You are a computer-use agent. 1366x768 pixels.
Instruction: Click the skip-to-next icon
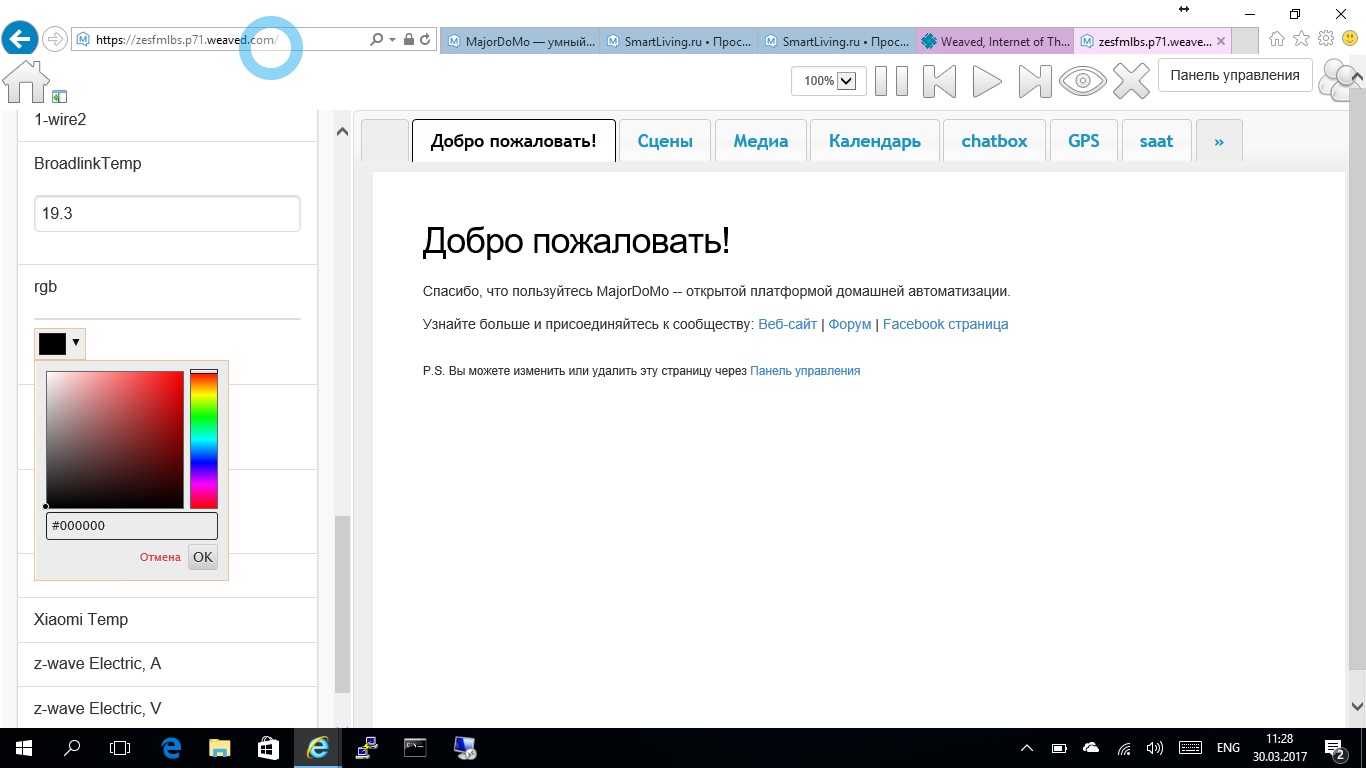tap(1035, 81)
